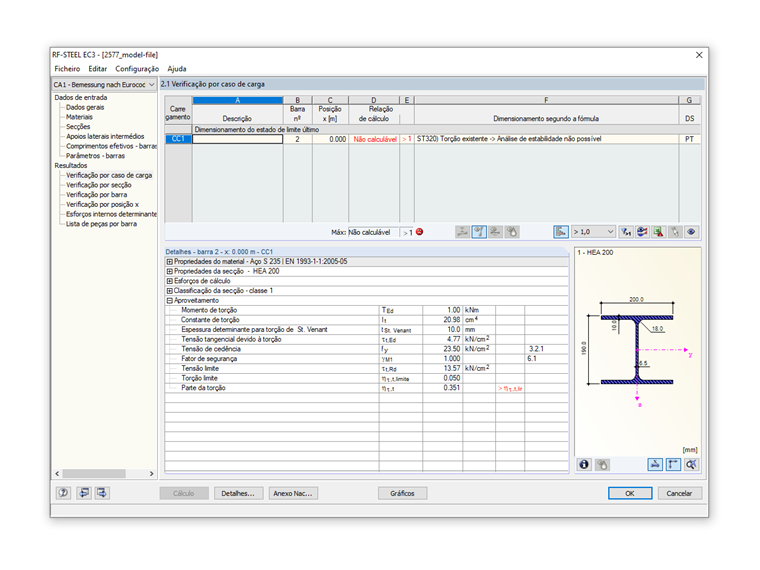Select 'Verificação por posição x' tree item
760x570 pixels.
click(x=102, y=204)
